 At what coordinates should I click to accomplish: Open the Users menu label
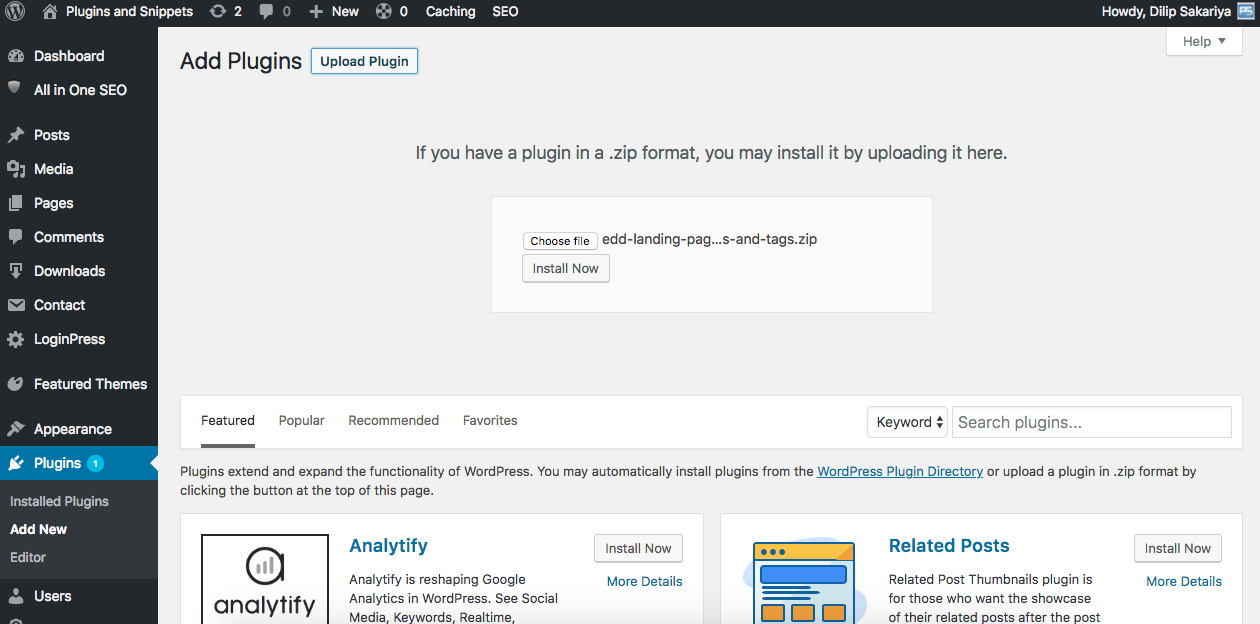click(53, 596)
